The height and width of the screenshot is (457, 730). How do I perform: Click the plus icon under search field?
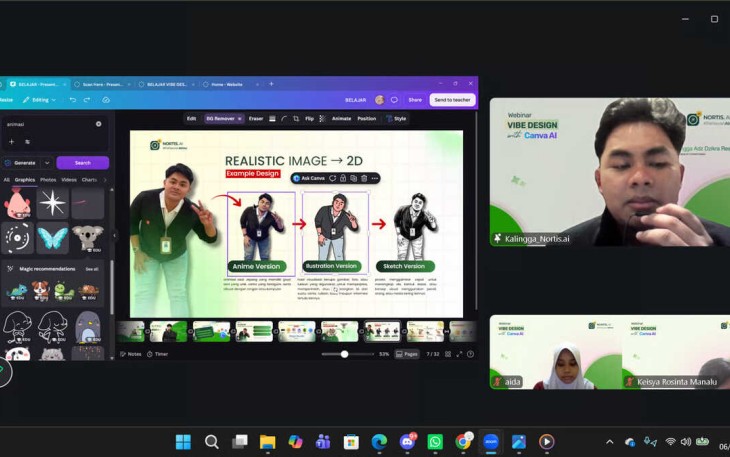[x=12, y=141]
